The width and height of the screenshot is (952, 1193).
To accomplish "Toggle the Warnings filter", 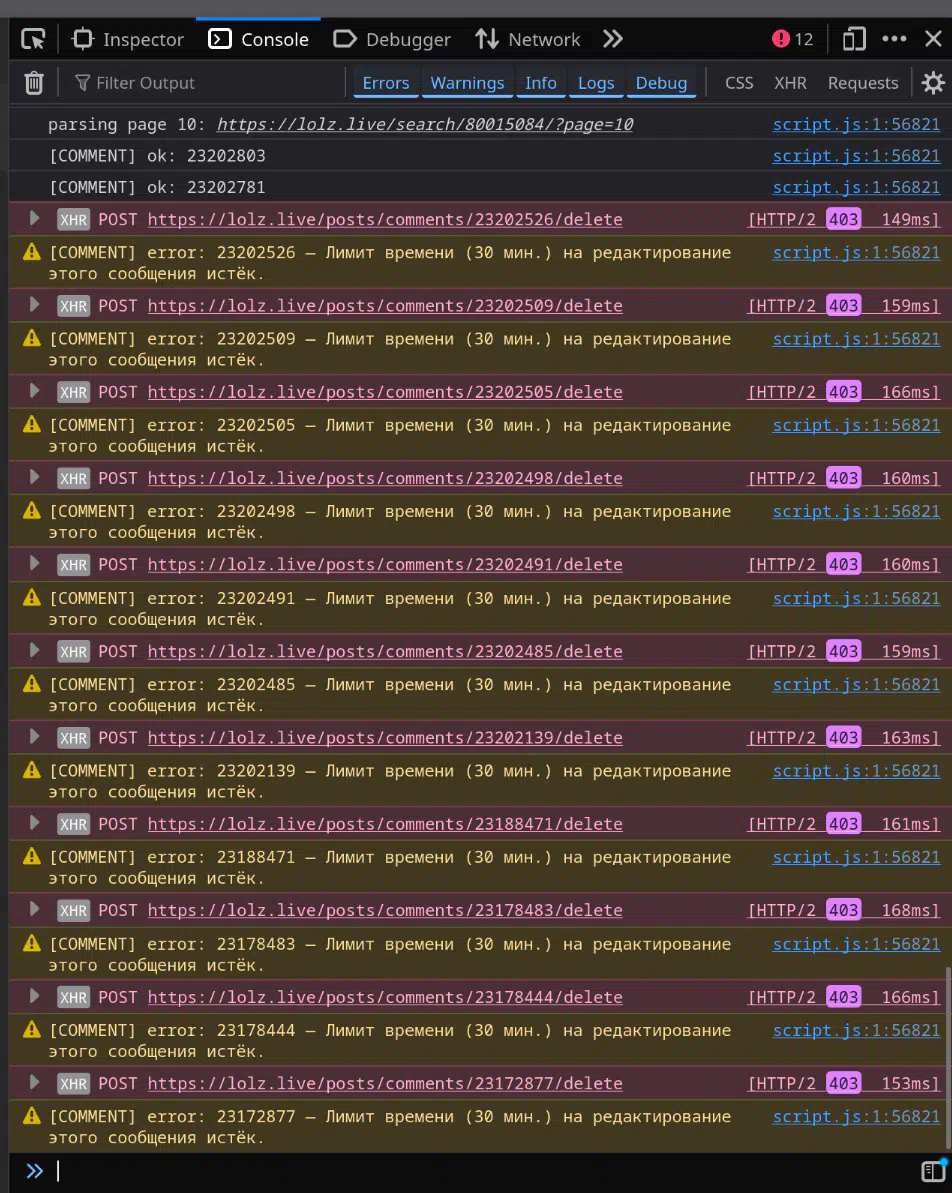I will coord(467,83).
